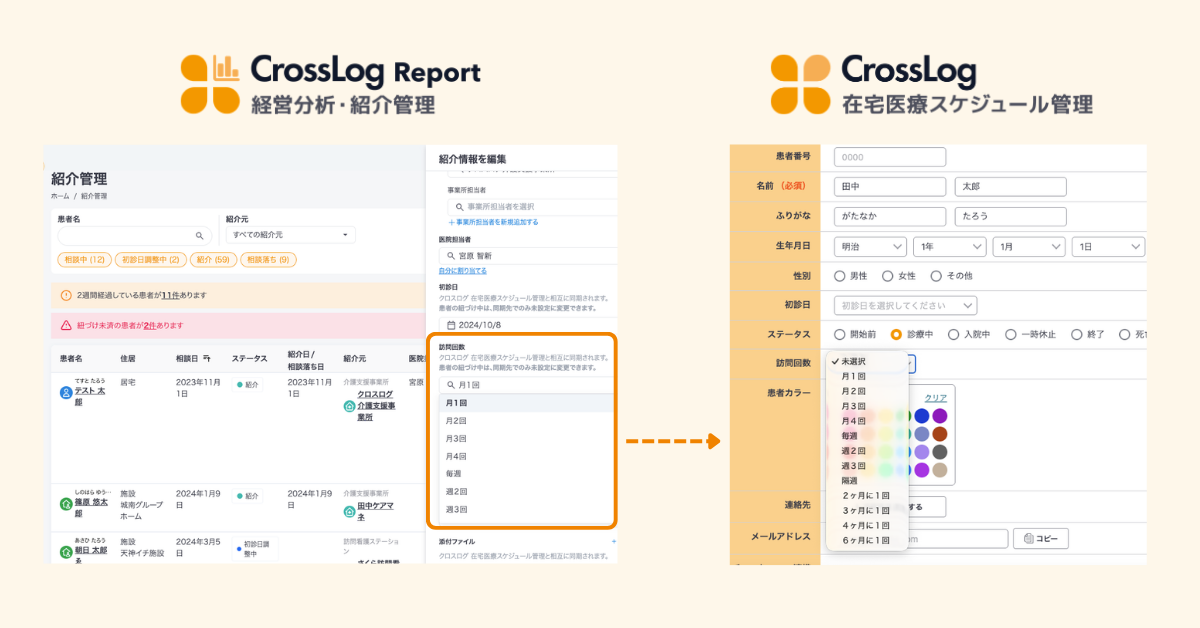Open the ホーム breadcrumb link
The width and height of the screenshot is (1200, 628).
point(60,196)
